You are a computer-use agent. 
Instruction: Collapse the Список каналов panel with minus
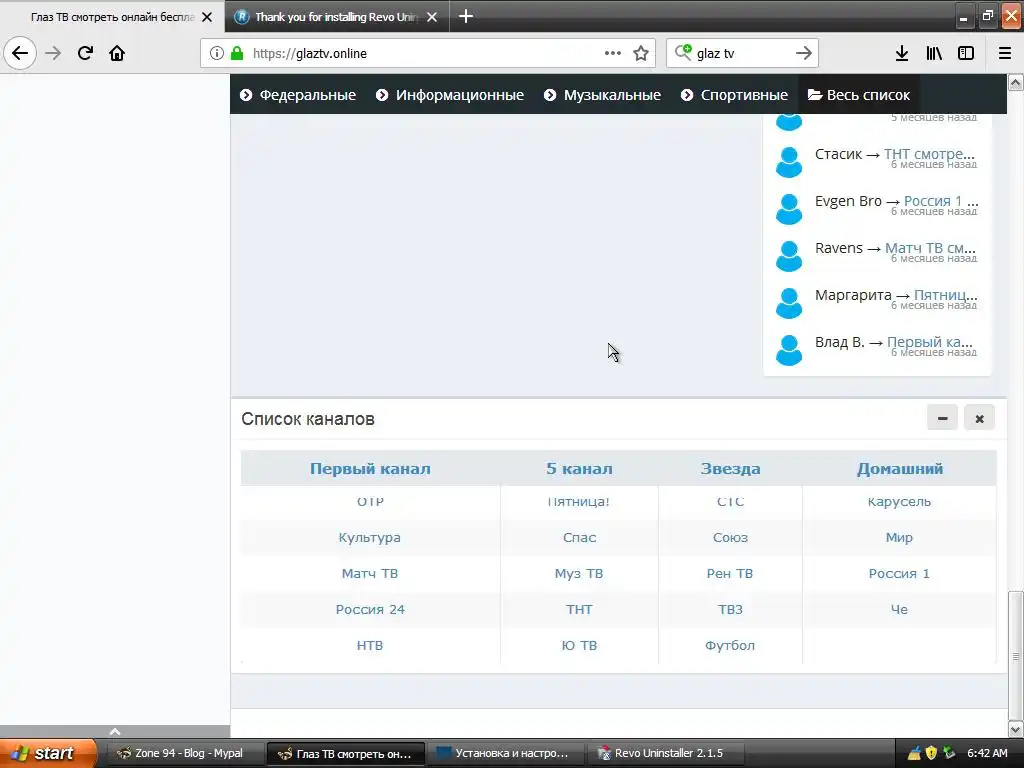tap(942, 418)
